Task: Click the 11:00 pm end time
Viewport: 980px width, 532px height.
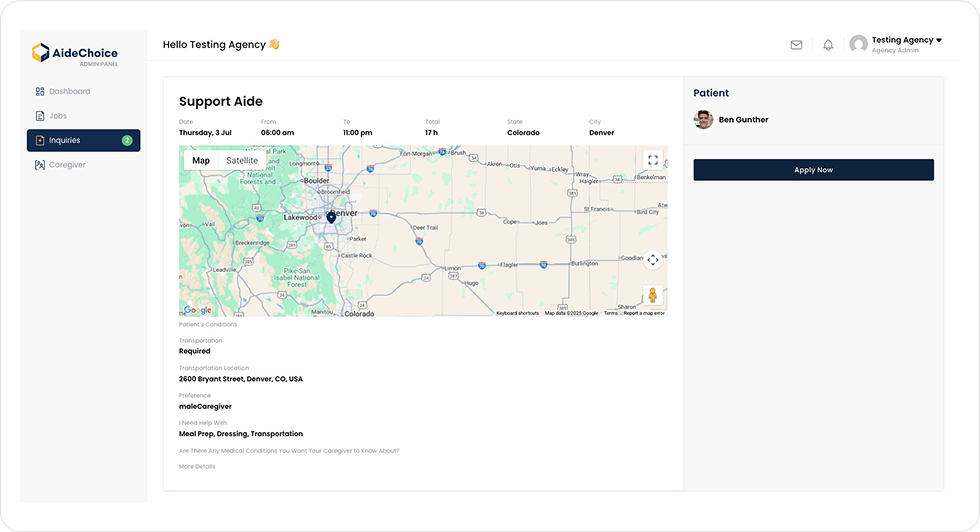Action: pyautogui.click(x=358, y=133)
